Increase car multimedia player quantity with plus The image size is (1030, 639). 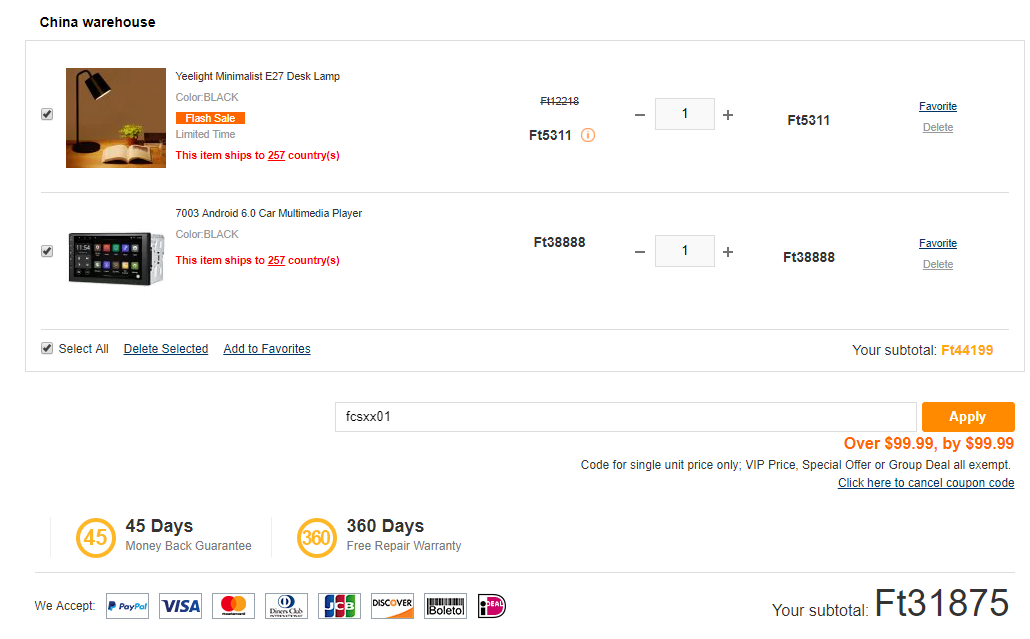pyautogui.click(x=728, y=252)
